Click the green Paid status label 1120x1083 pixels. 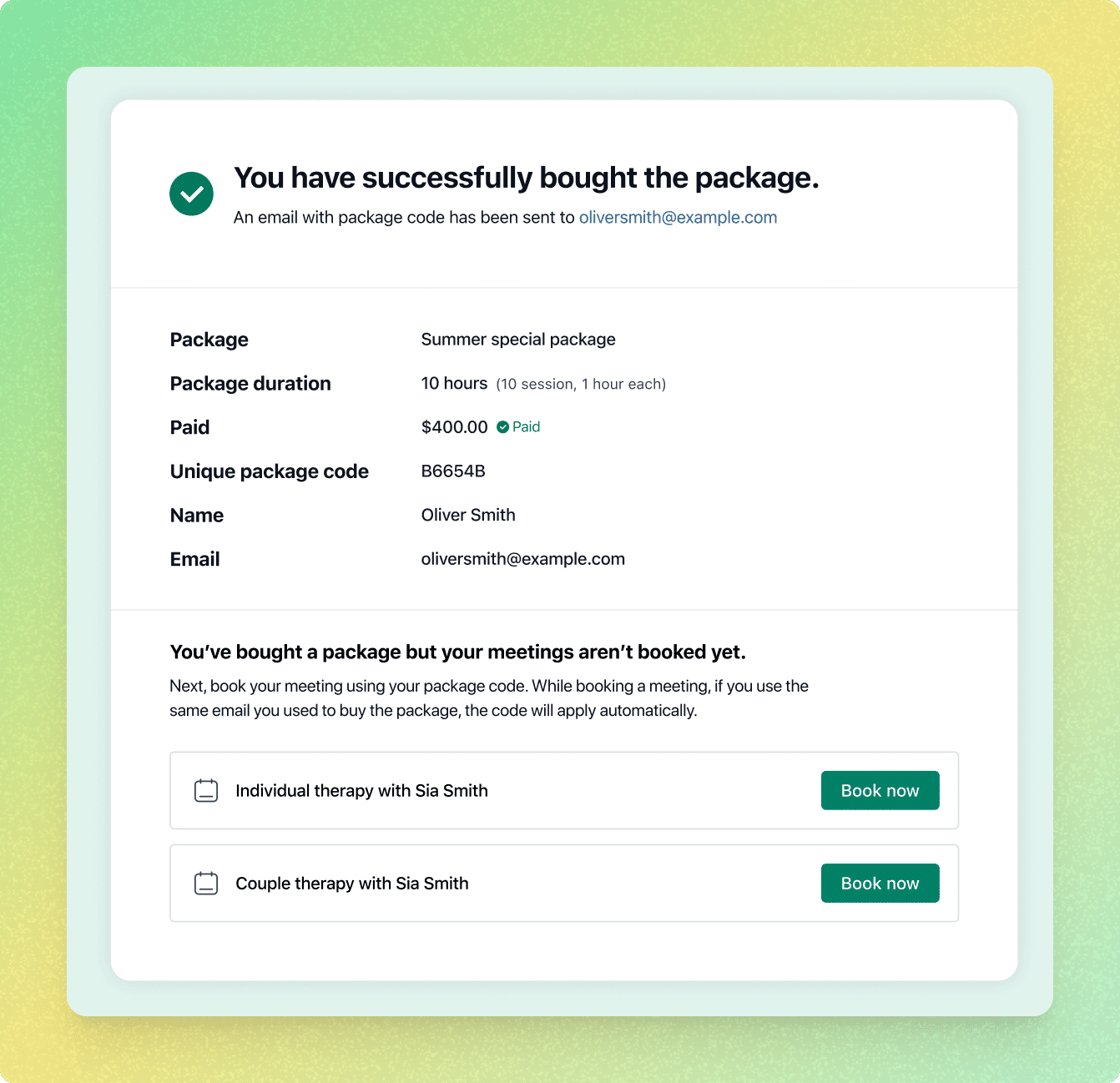(x=526, y=427)
